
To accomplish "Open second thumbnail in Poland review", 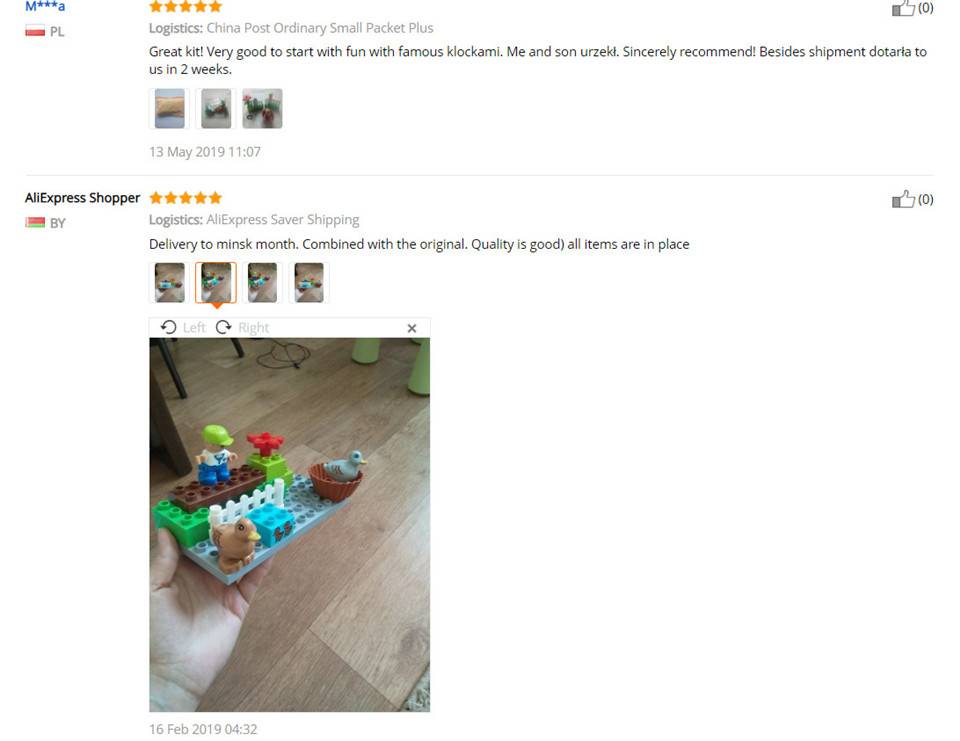I will (x=216, y=108).
